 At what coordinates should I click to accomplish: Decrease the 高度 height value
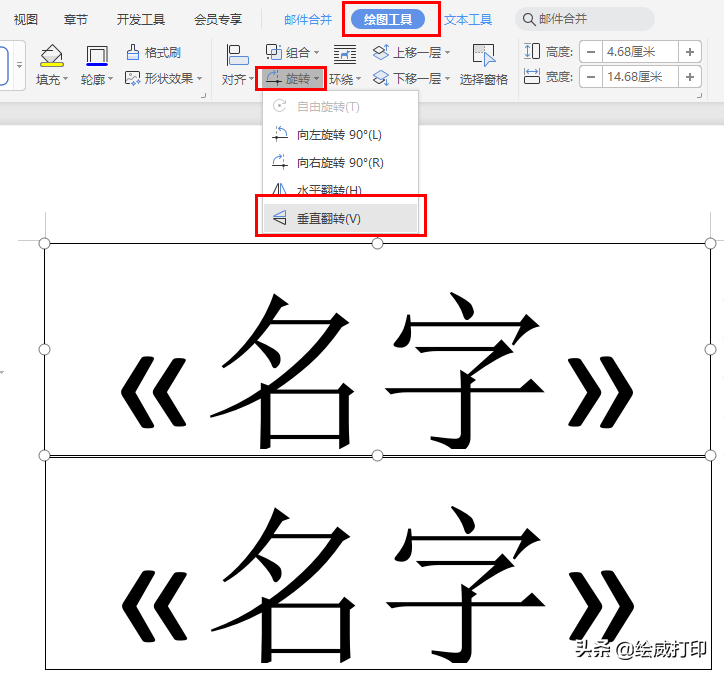[x=591, y=52]
